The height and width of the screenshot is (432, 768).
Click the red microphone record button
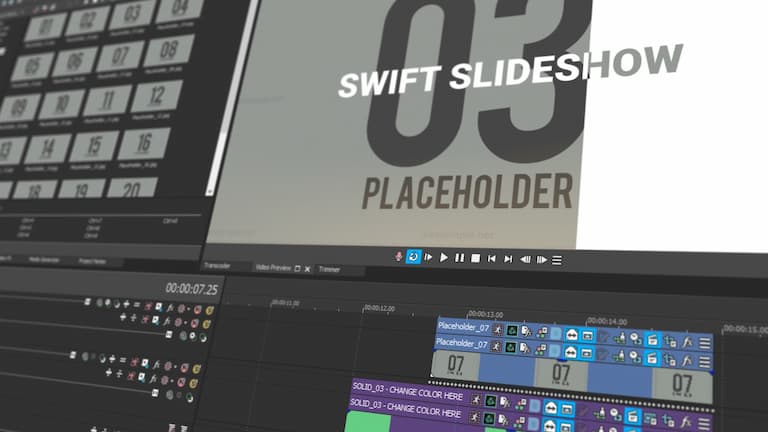point(399,256)
